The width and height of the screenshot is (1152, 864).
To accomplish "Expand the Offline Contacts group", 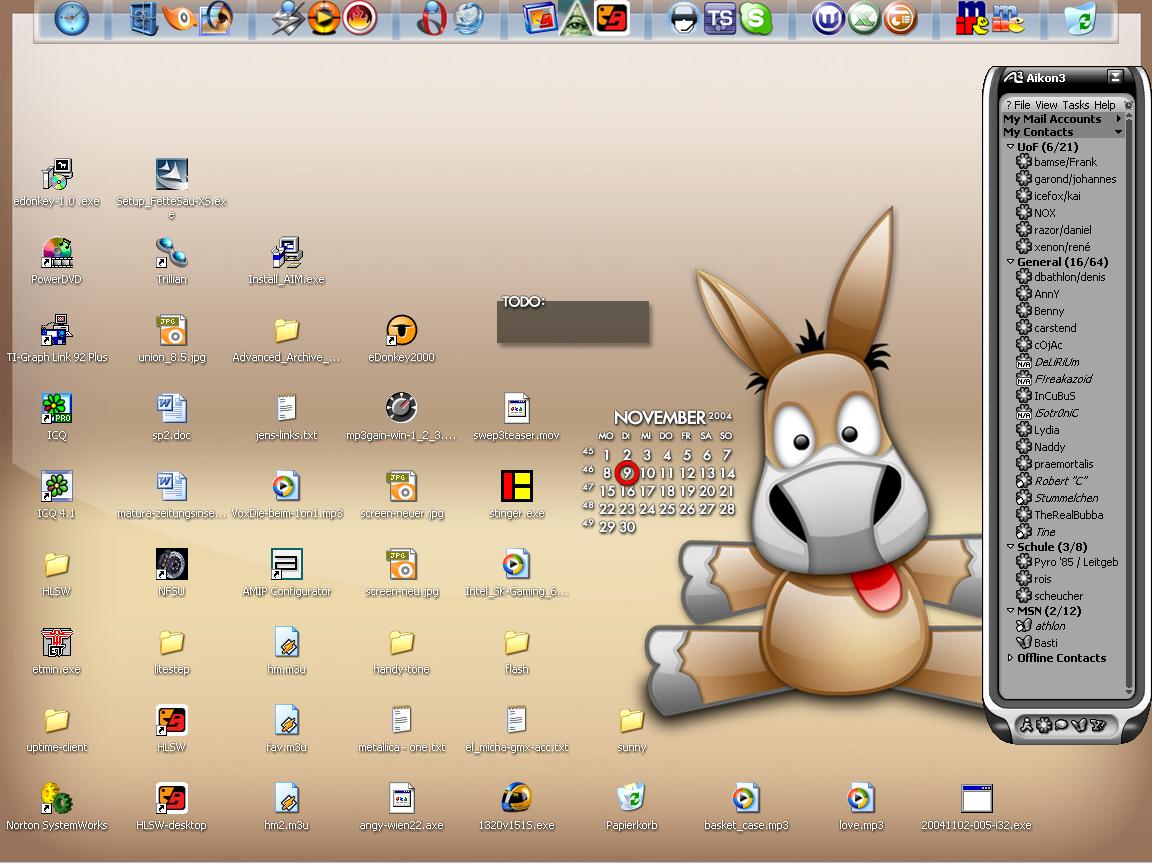I will [1010, 658].
